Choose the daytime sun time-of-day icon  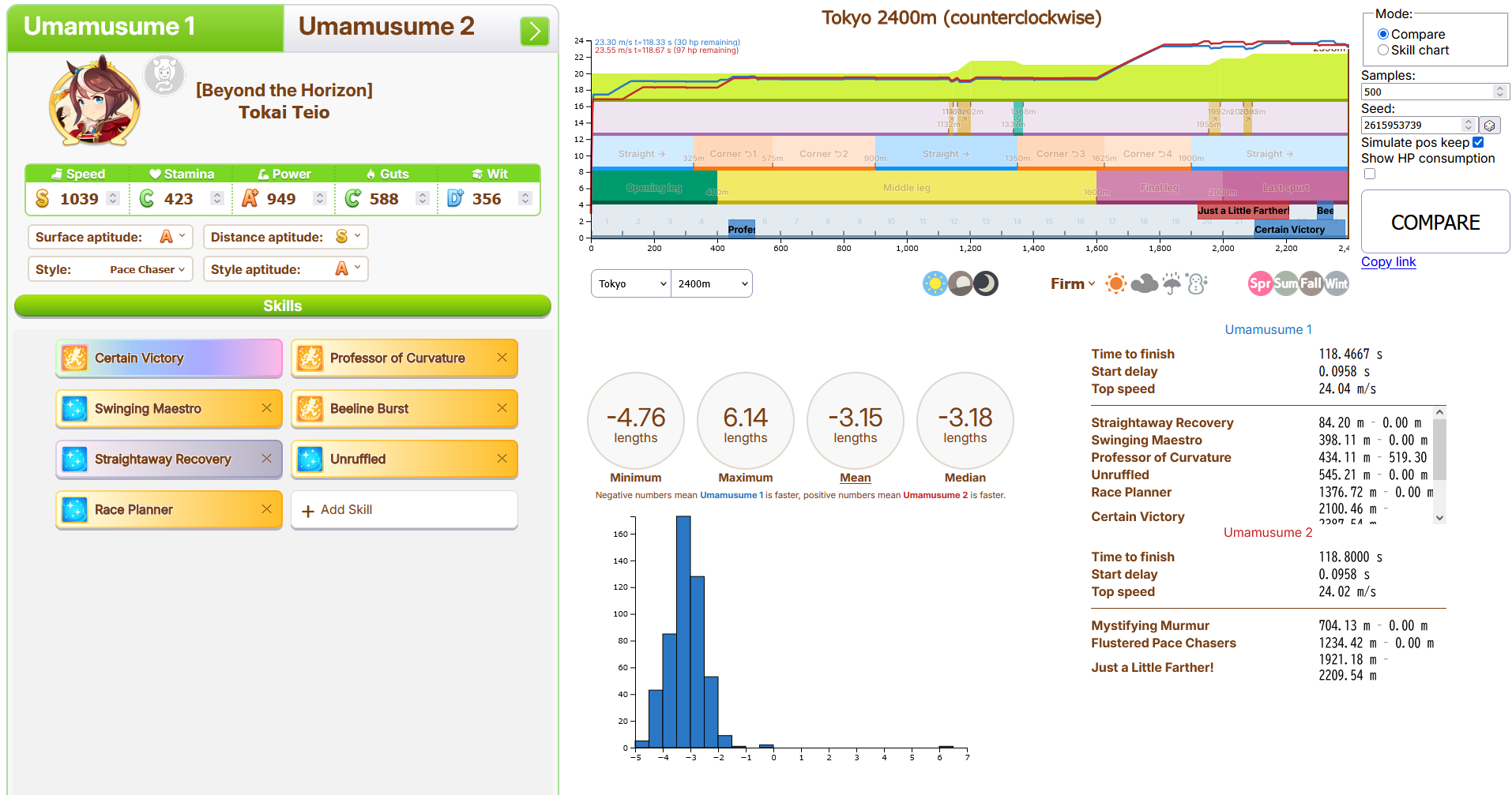point(935,283)
